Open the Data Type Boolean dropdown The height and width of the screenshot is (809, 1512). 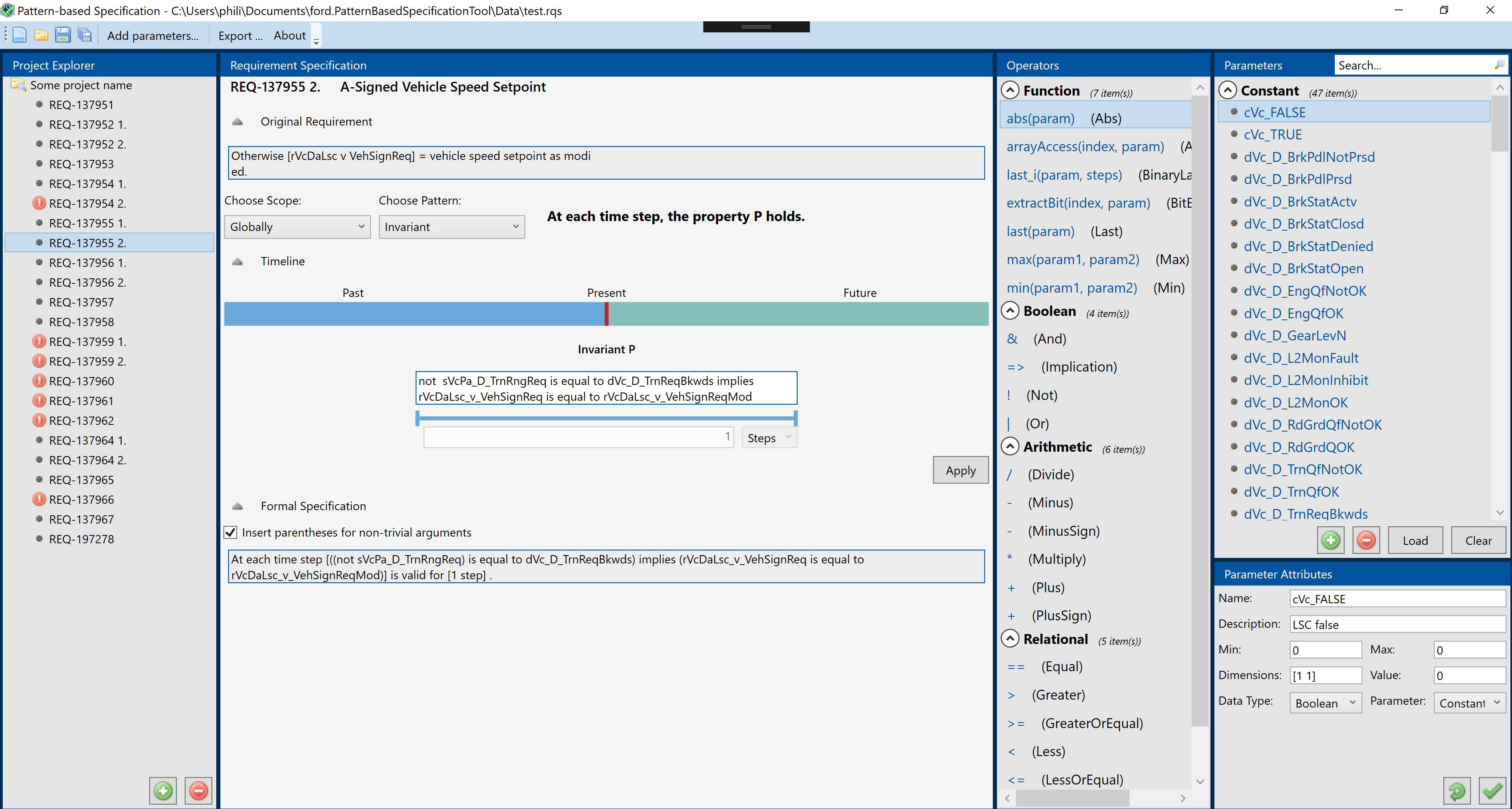pos(1325,703)
